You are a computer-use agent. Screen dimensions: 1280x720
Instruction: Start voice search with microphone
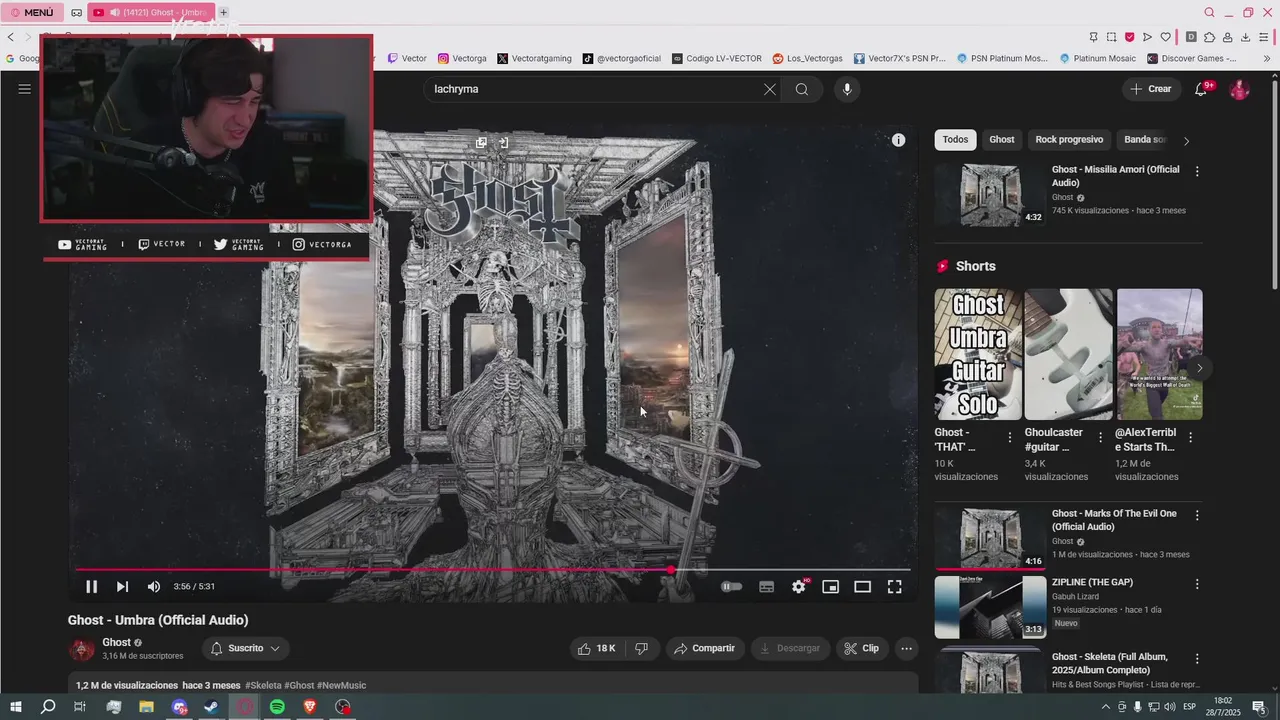847,89
